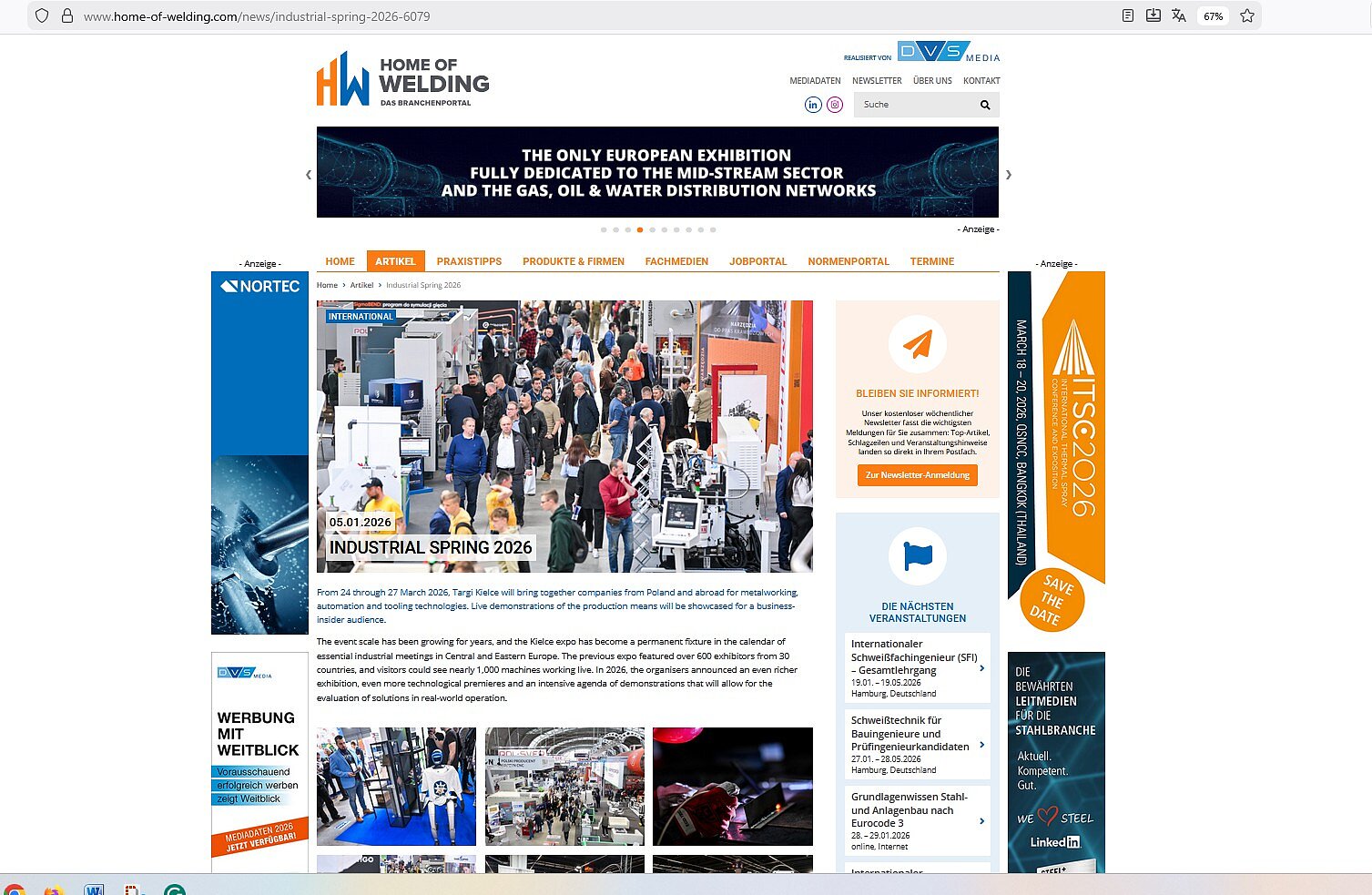The width and height of the screenshot is (1372, 895).
Task: Bookmark this page with star icon
Action: (1247, 15)
